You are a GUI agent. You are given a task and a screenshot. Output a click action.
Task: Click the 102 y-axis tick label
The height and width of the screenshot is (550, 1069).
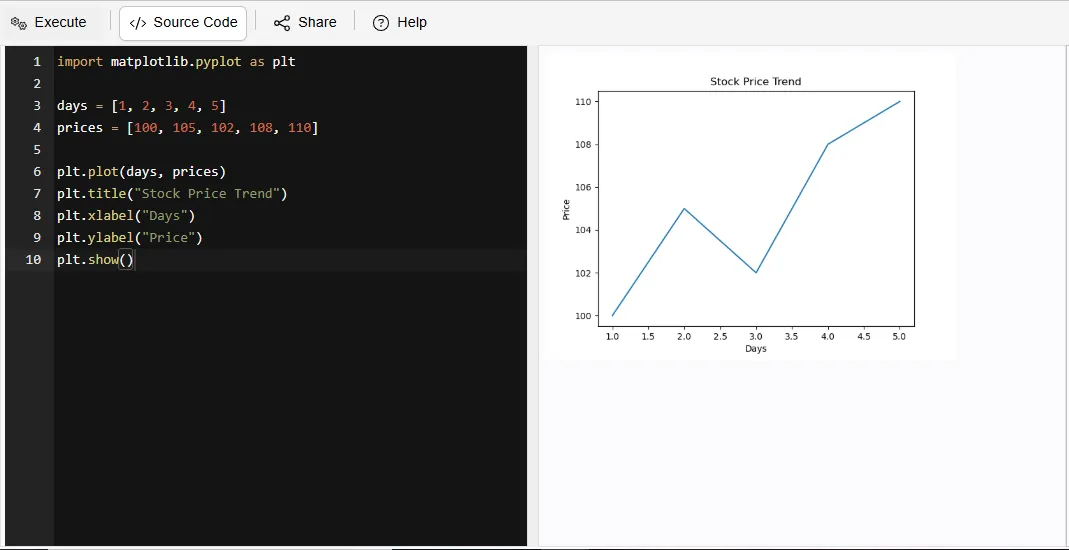[586, 273]
